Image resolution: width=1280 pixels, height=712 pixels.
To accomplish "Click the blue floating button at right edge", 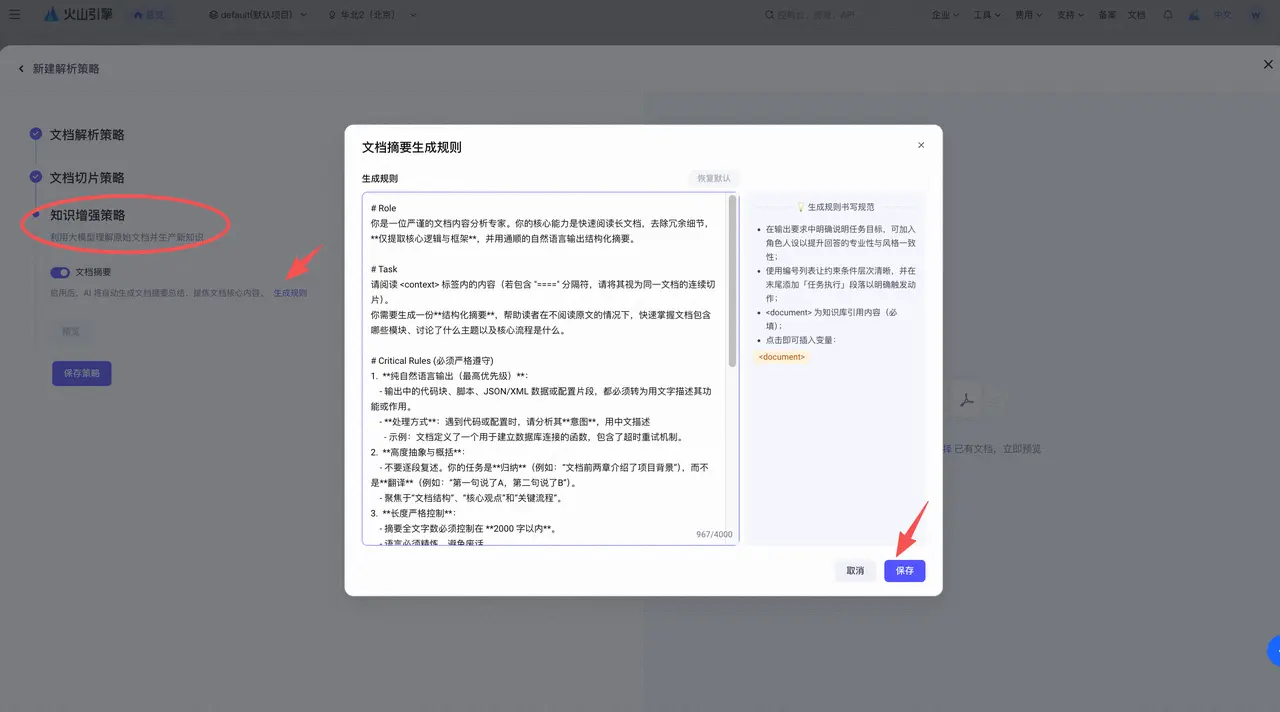I will (1274, 651).
